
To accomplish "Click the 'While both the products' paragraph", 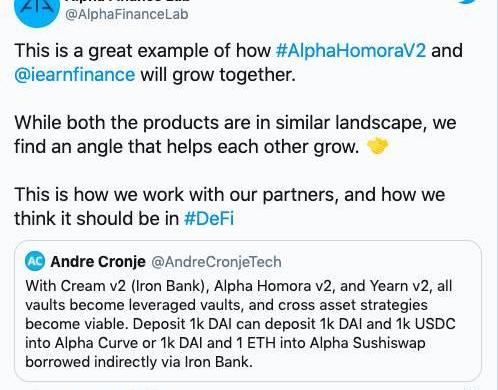I will (x=235, y=134).
